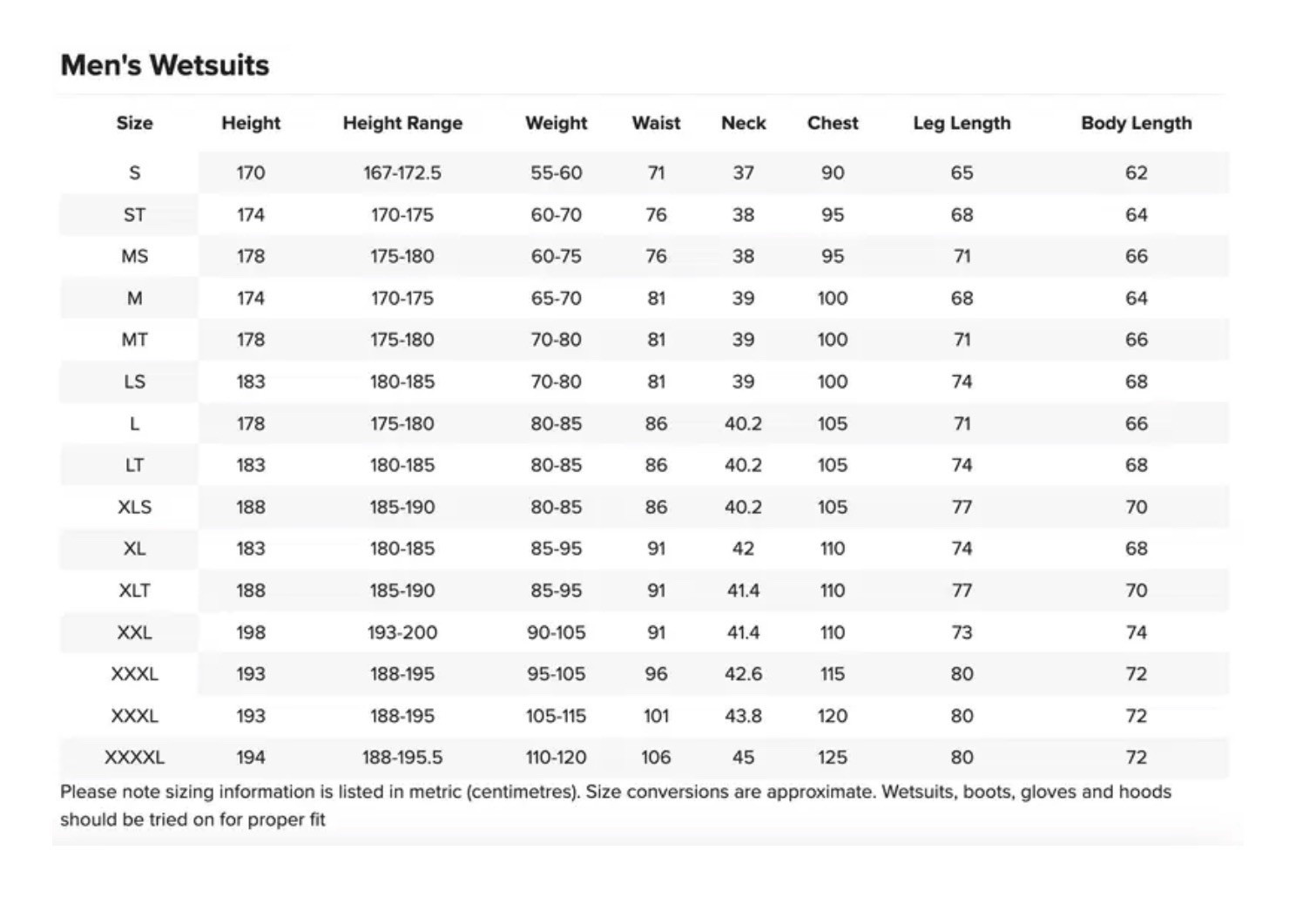The height and width of the screenshot is (924, 1296).
Task: Click the Men's Wetsuits heading
Action: tap(165, 65)
